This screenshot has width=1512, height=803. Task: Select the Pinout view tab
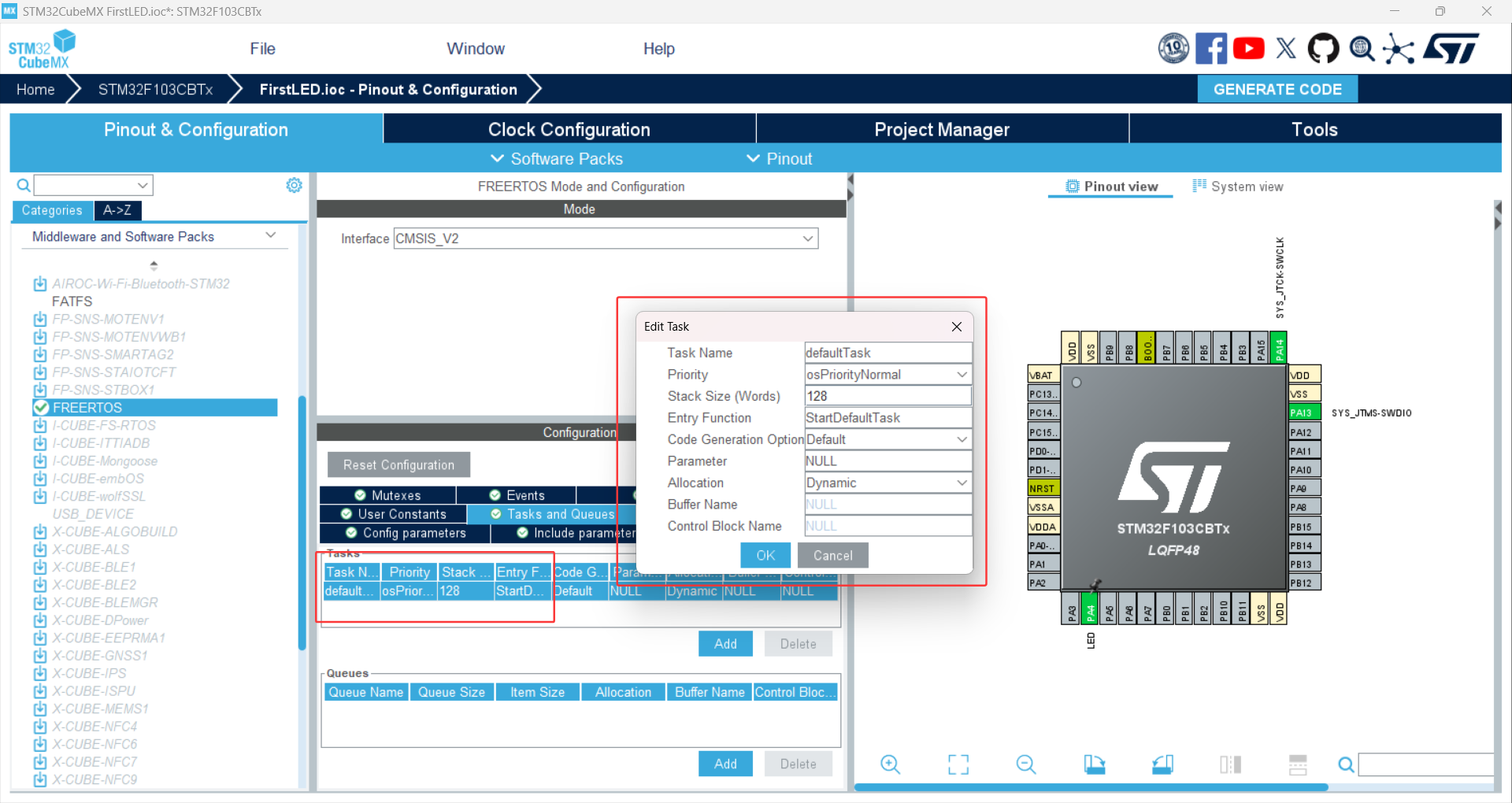click(1111, 187)
